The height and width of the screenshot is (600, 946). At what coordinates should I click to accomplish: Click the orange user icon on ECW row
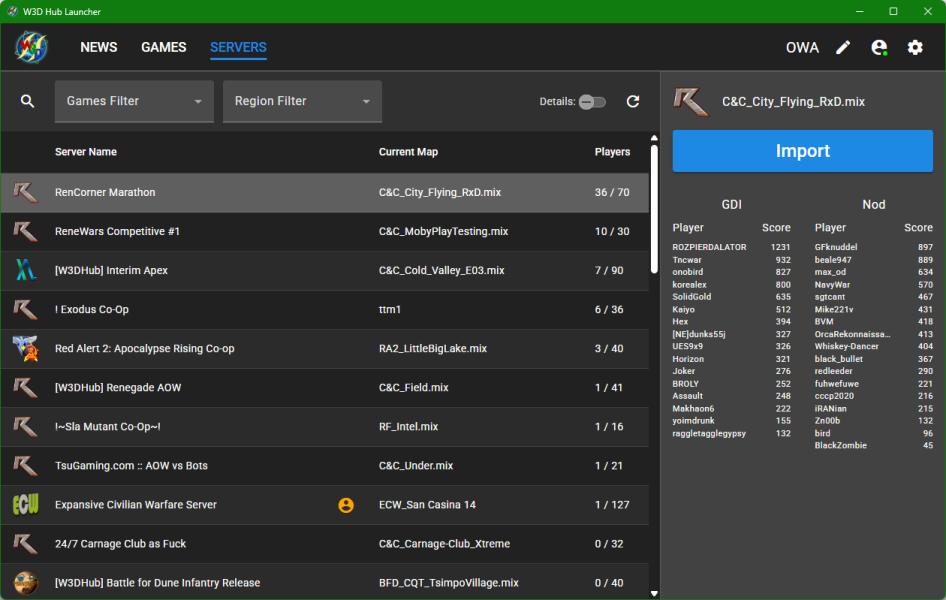[x=346, y=505]
